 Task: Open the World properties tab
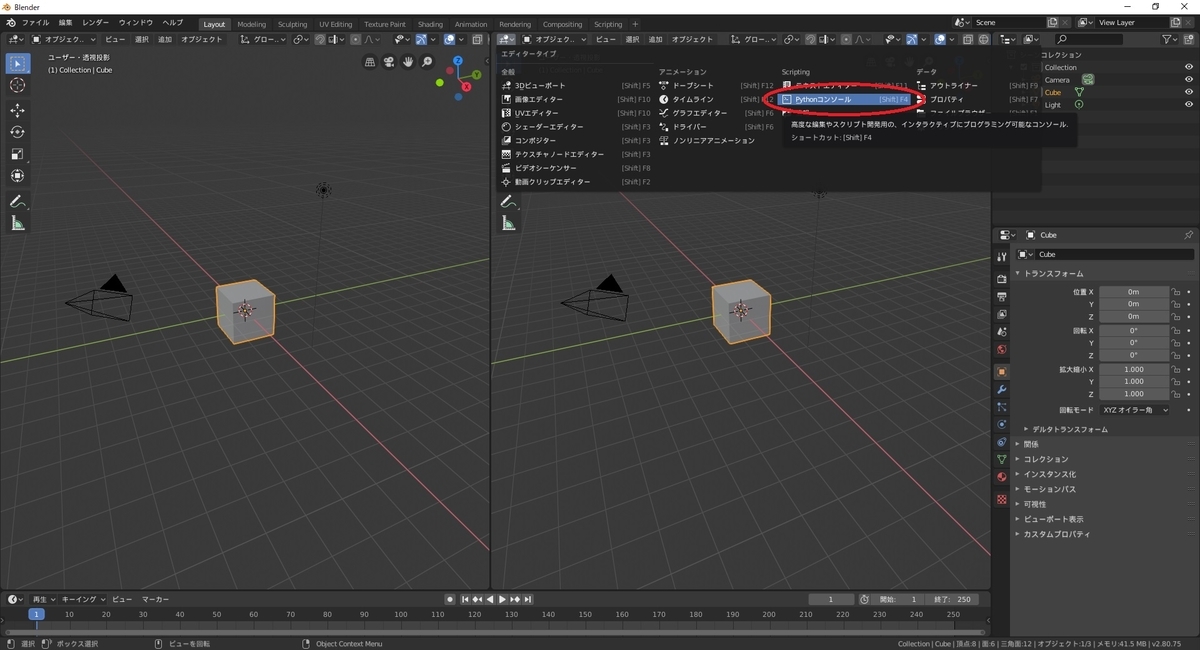[1001, 350]
